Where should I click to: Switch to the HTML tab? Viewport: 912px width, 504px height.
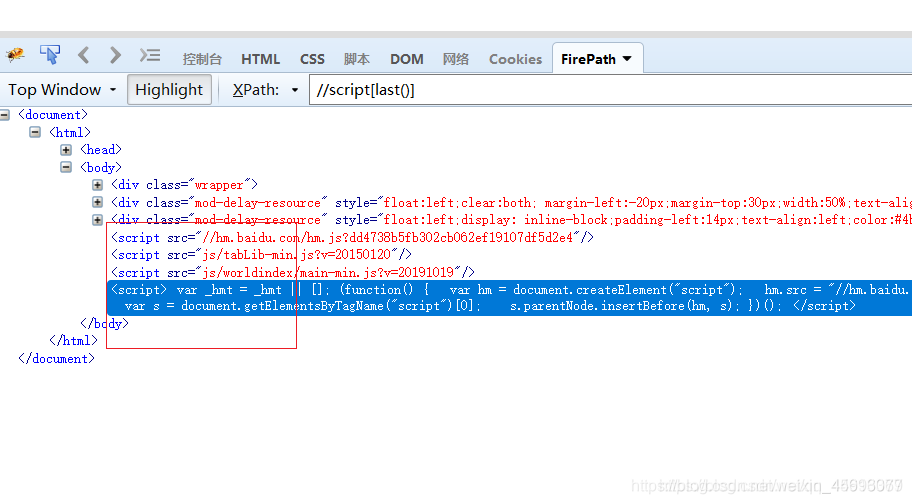click(x=261, y=59)
